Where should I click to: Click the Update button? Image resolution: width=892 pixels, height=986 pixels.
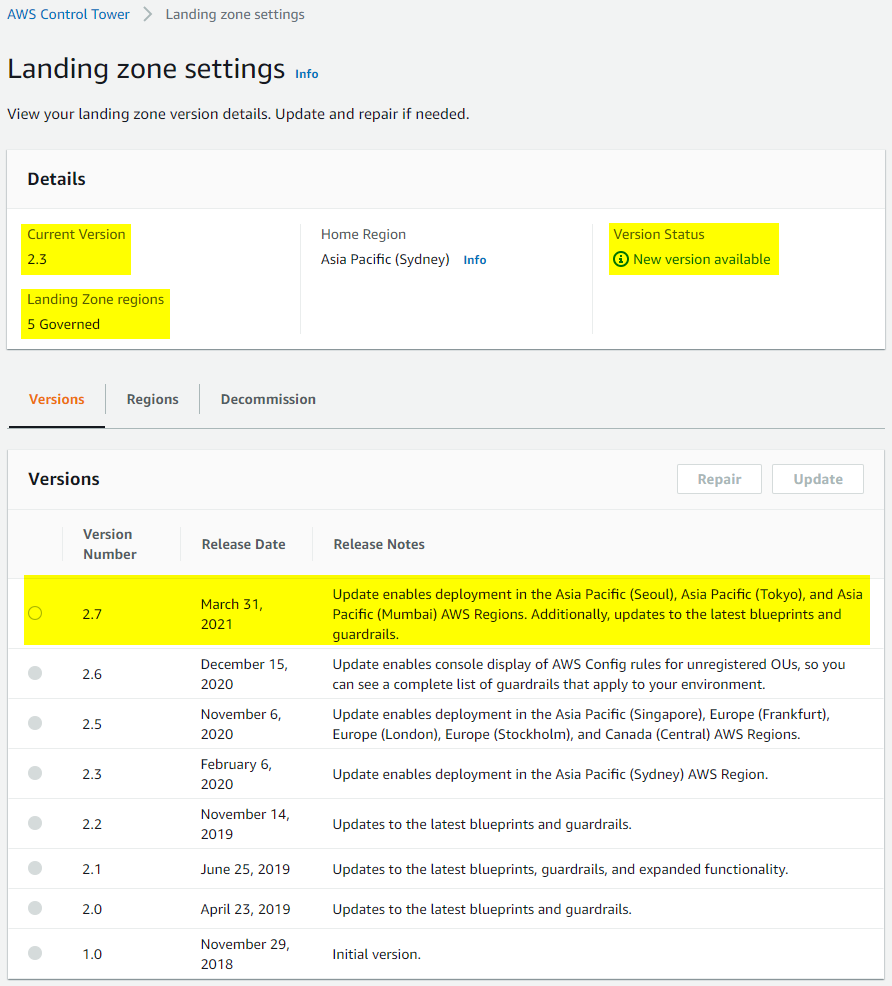818,479
